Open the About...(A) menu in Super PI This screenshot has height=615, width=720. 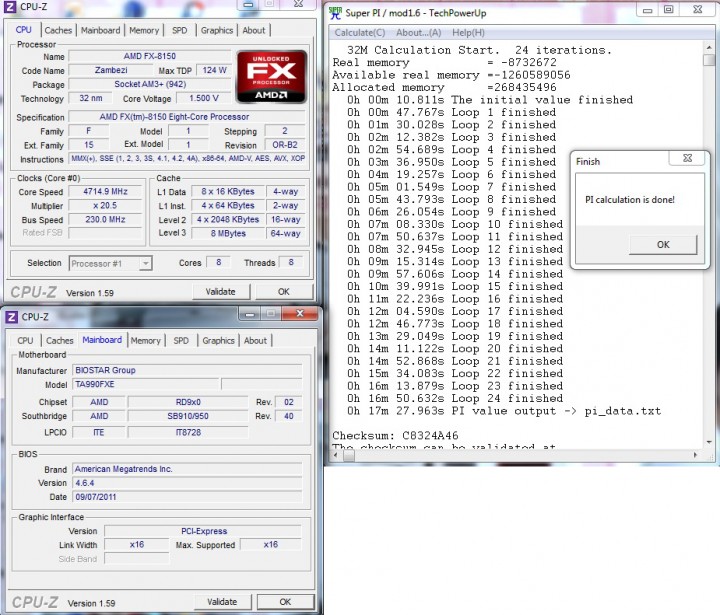coord(419,33)
